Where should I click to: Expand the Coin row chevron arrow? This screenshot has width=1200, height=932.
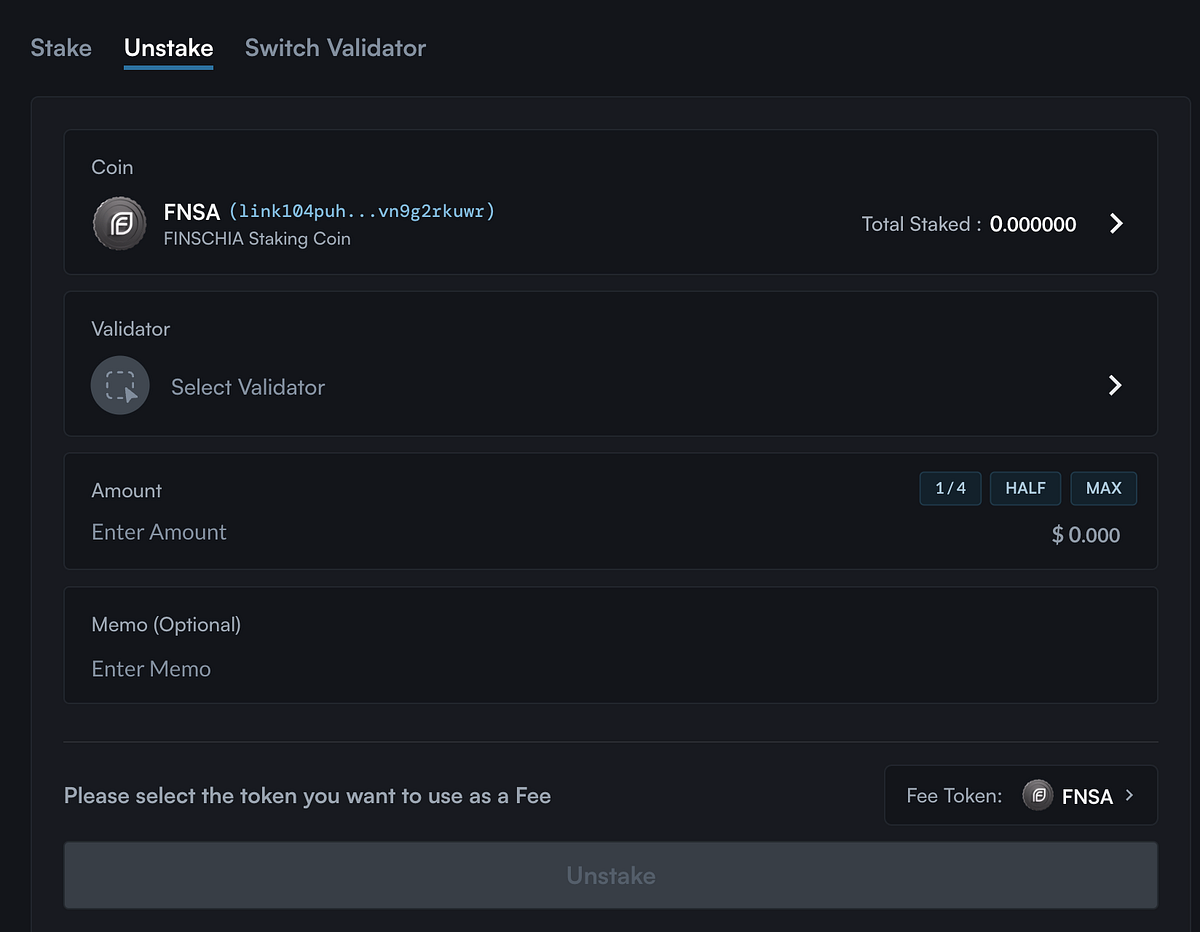1116,224
